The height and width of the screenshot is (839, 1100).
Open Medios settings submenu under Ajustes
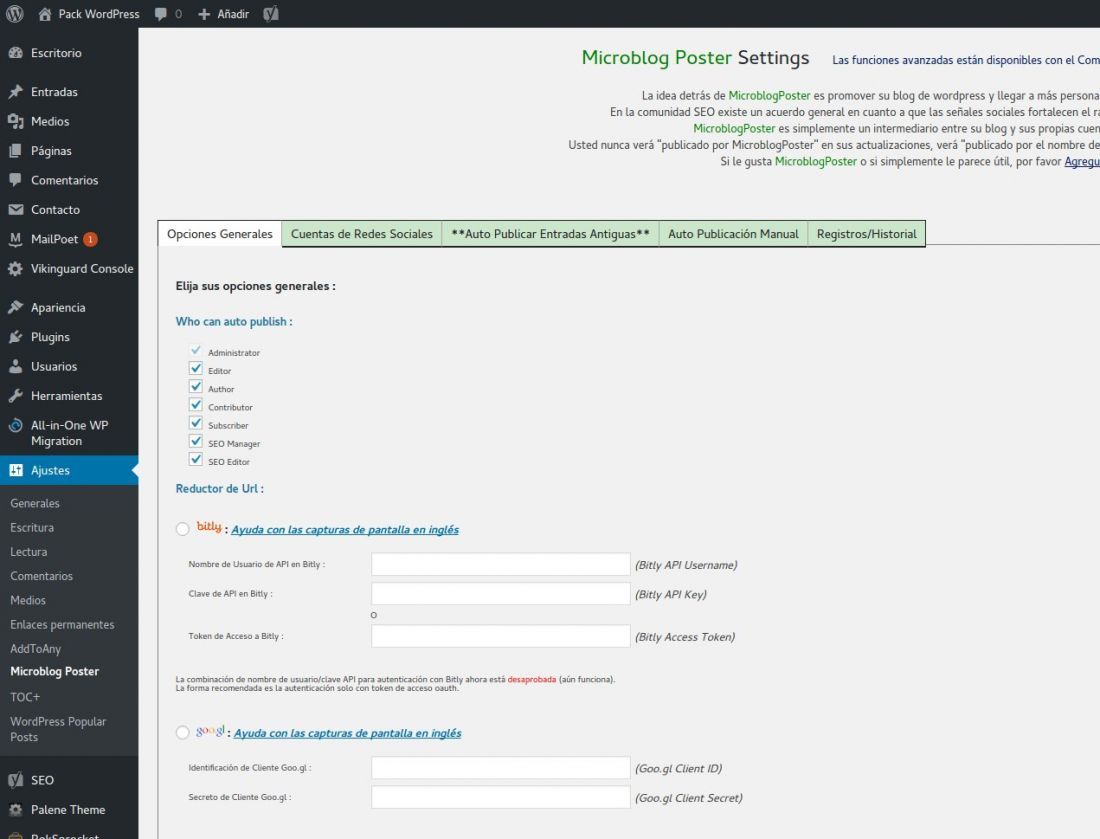28,600
